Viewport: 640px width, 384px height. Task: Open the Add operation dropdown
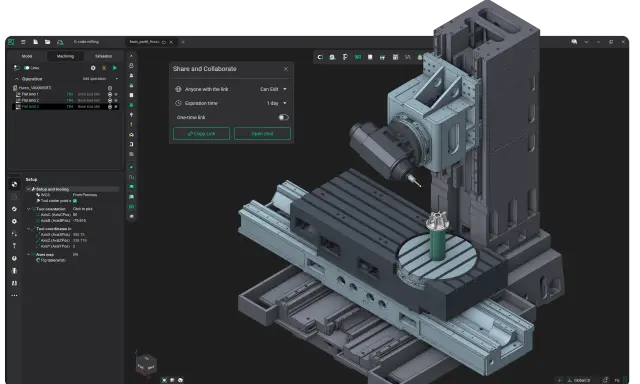[x=100, y=79]
